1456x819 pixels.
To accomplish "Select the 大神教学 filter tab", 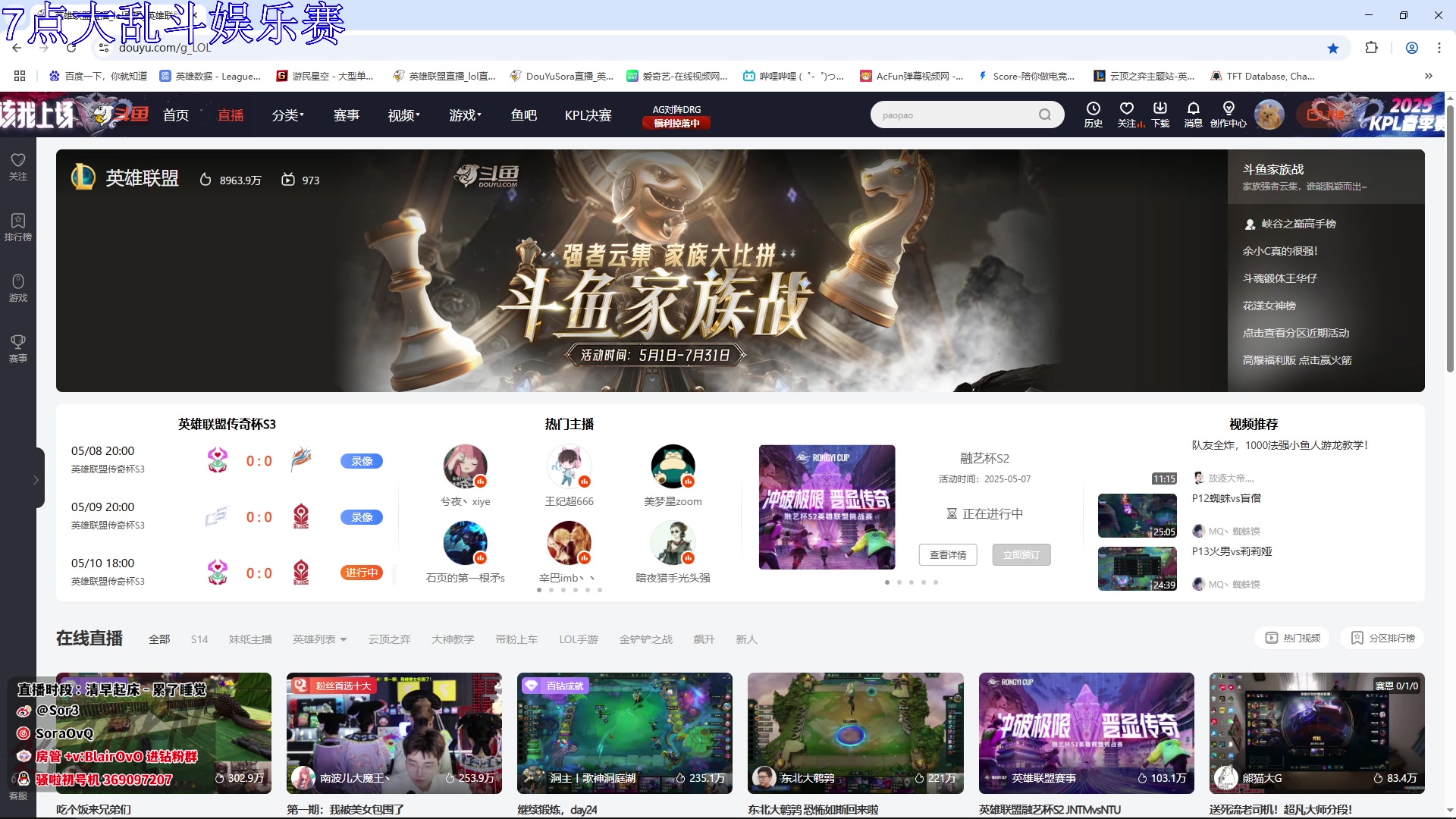I will click(x=453, y=639).
